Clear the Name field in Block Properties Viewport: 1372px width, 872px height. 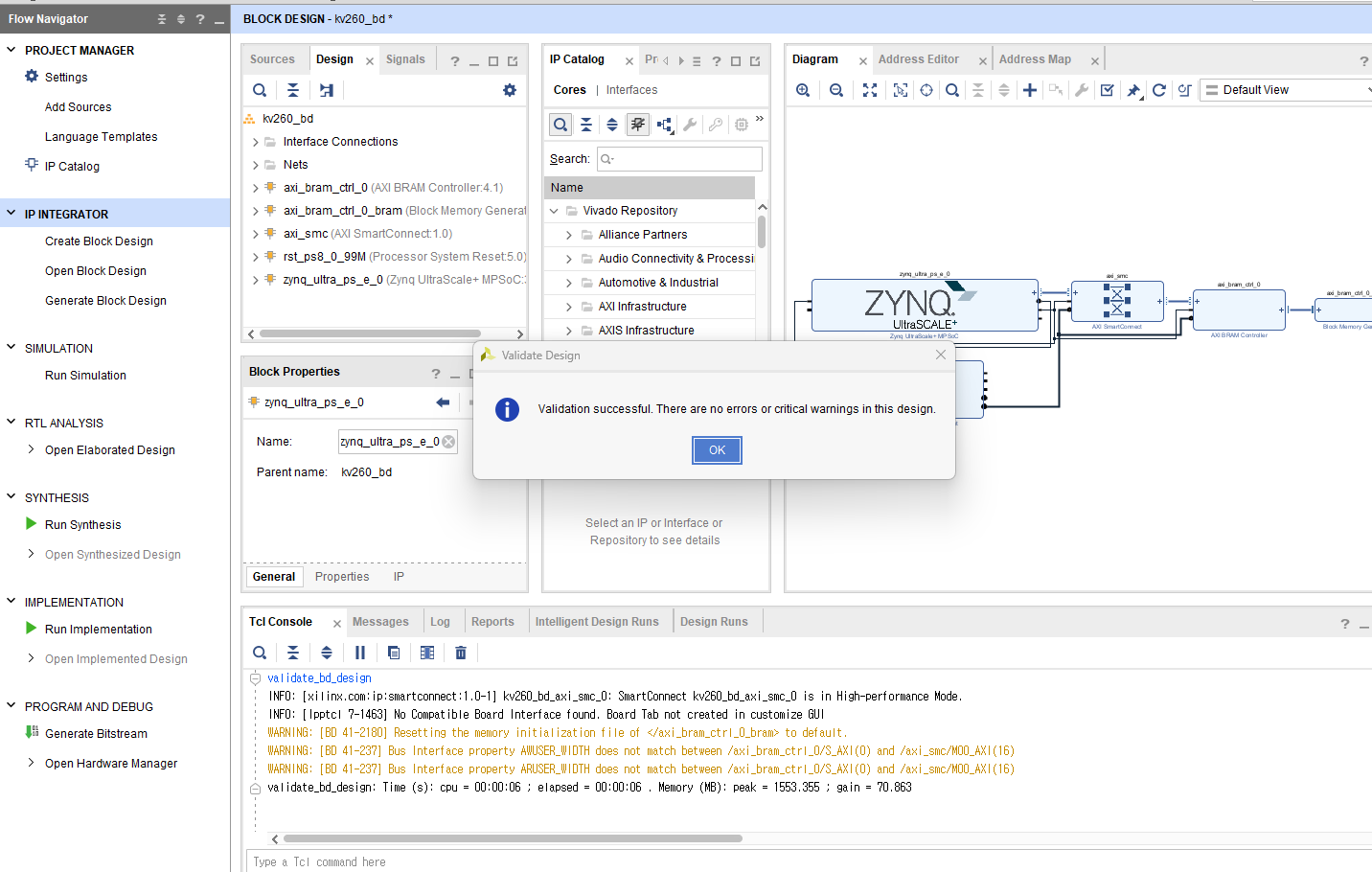pos(448,442)
